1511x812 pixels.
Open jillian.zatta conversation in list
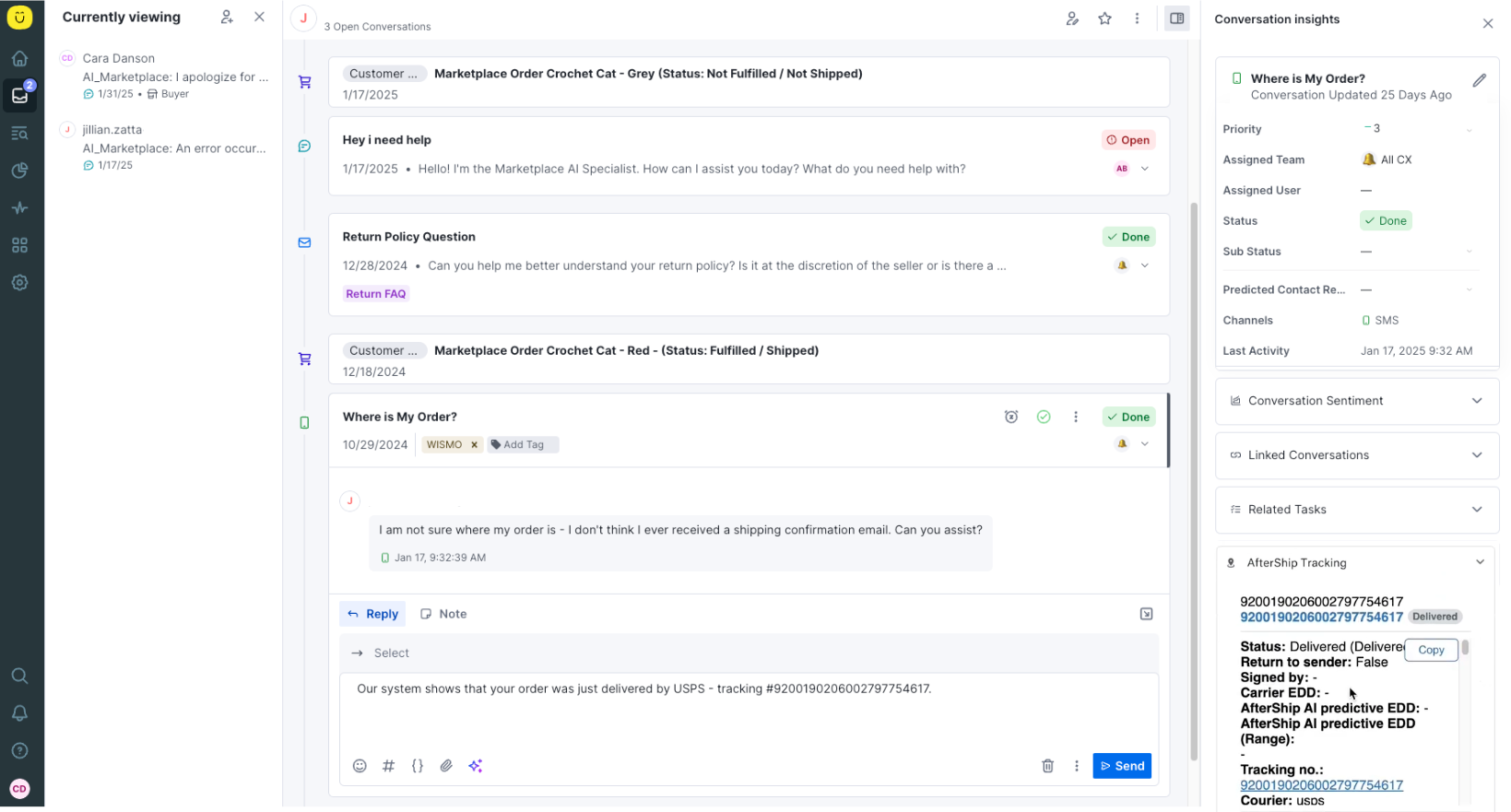point(165,147)
